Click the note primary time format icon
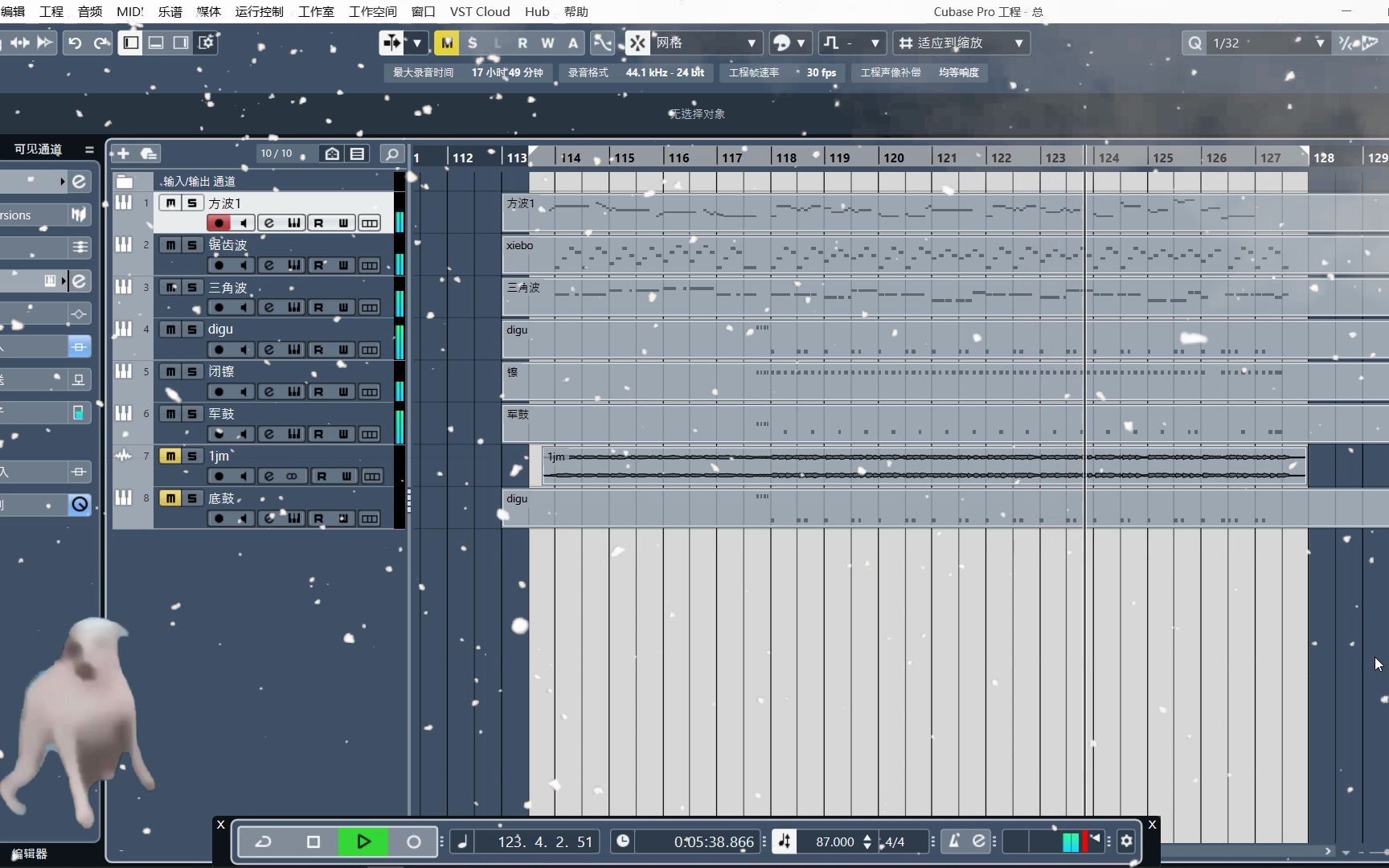 pyautogui.click(x=462, y=841)
